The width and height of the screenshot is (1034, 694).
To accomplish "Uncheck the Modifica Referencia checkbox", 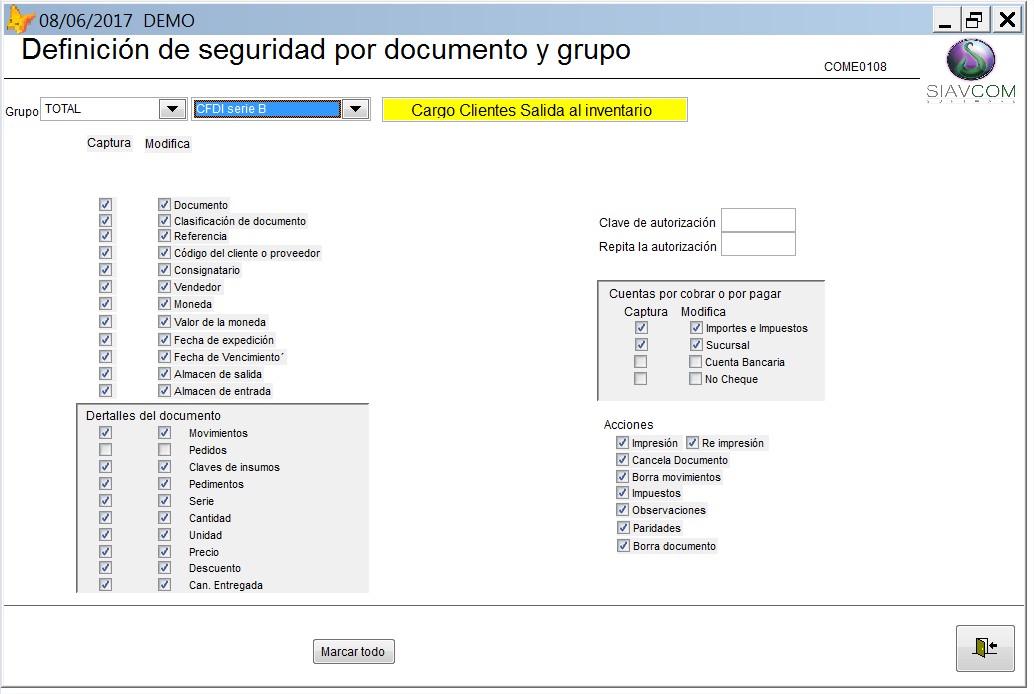I will [x=164, y=236].
